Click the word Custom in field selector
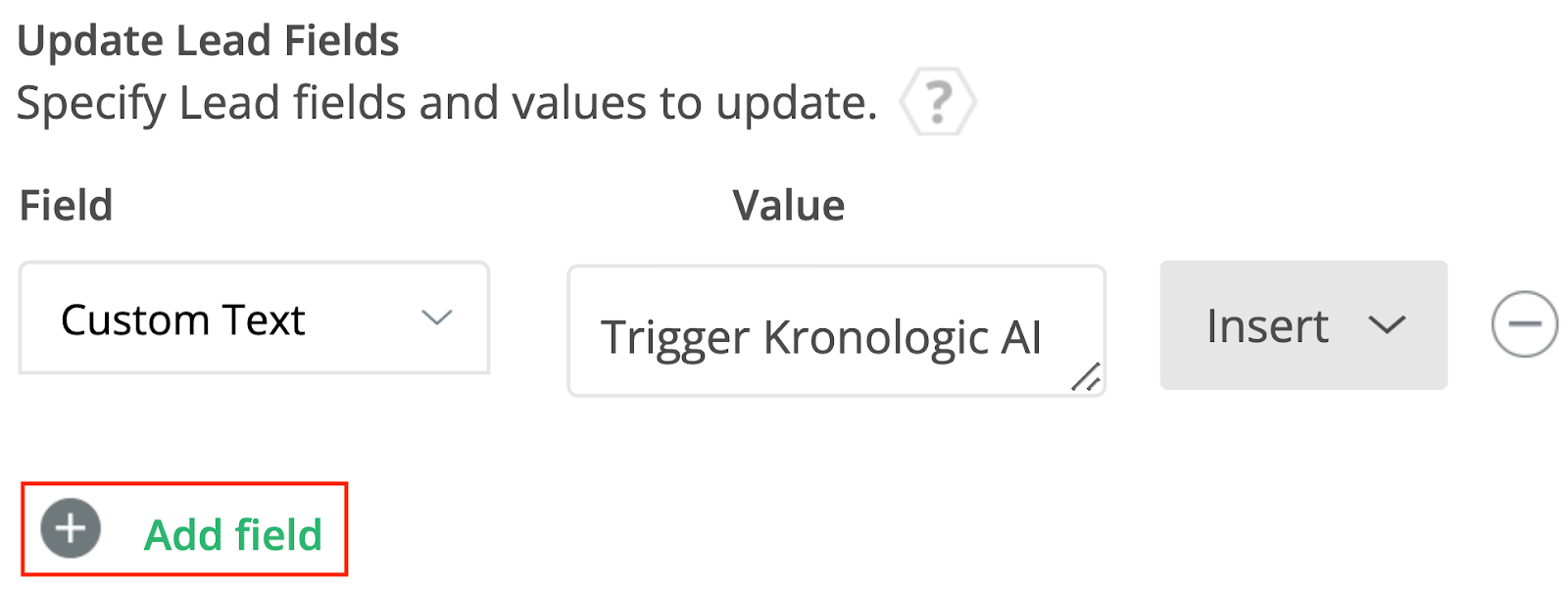This screenshot has height=590, width=1568. click(x=135, y=320)
